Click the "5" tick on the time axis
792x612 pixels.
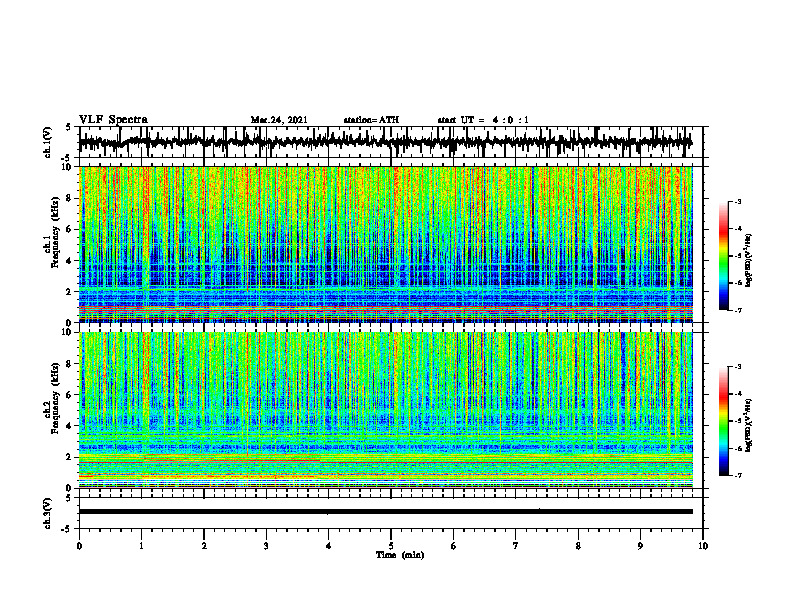[391, 546]
